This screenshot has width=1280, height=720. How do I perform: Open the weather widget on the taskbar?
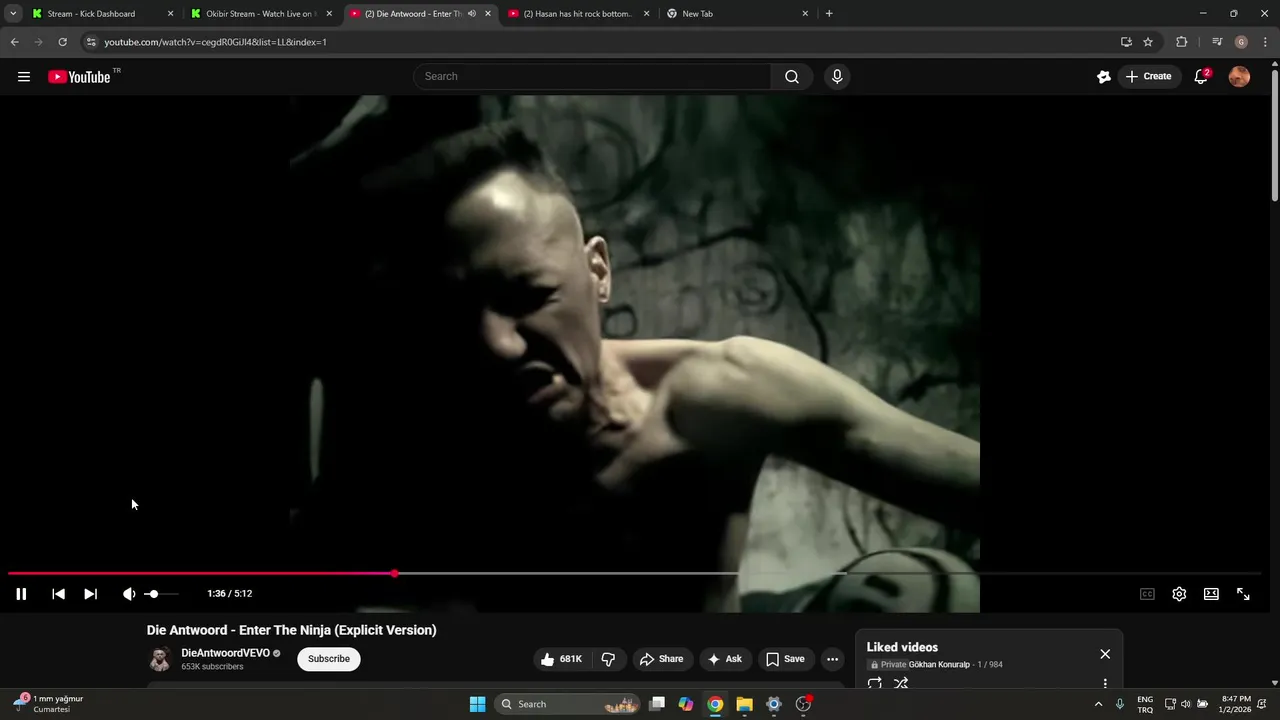[x=48, y=704]
